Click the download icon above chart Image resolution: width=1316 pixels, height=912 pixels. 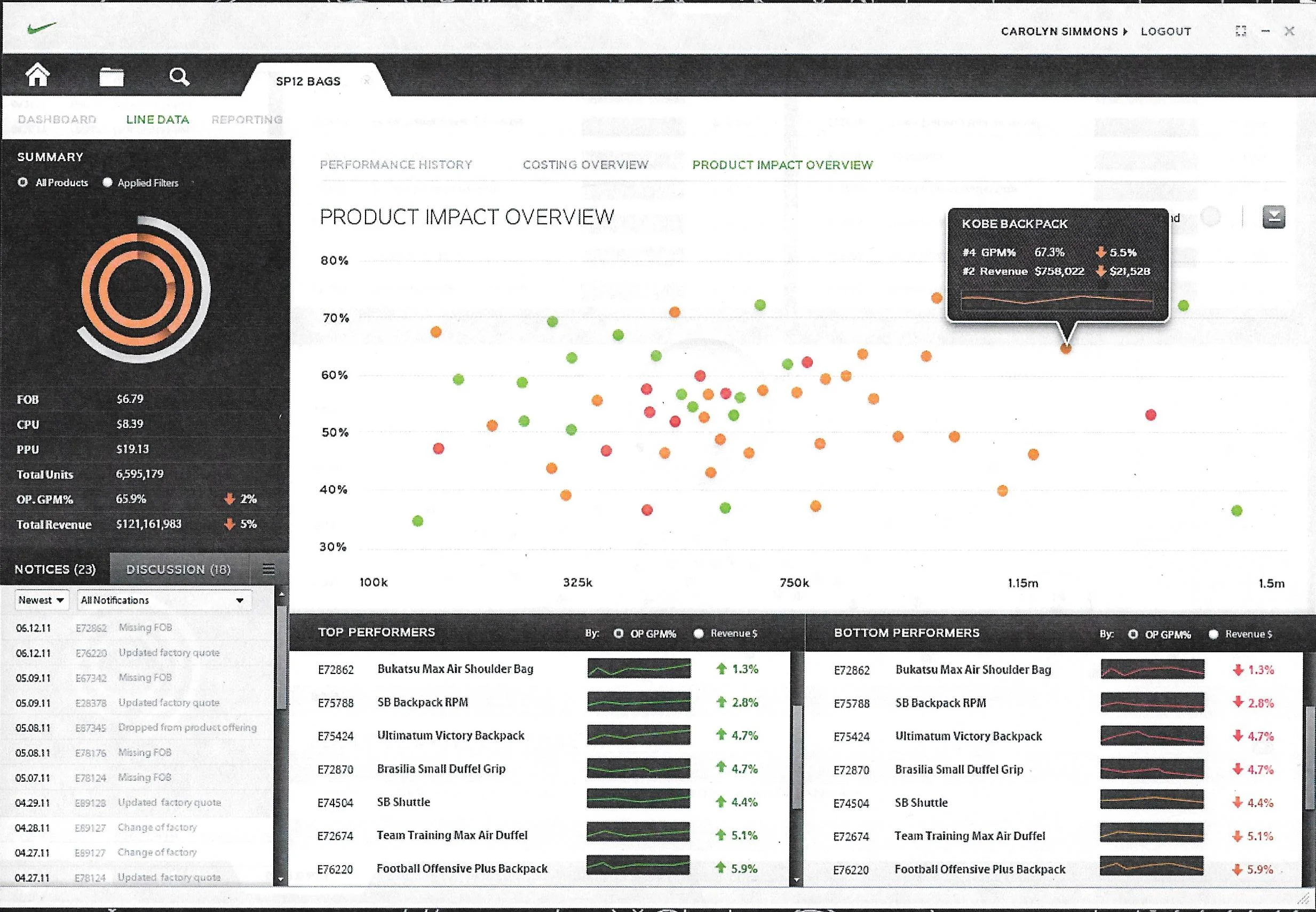(x=1274, y=217)
